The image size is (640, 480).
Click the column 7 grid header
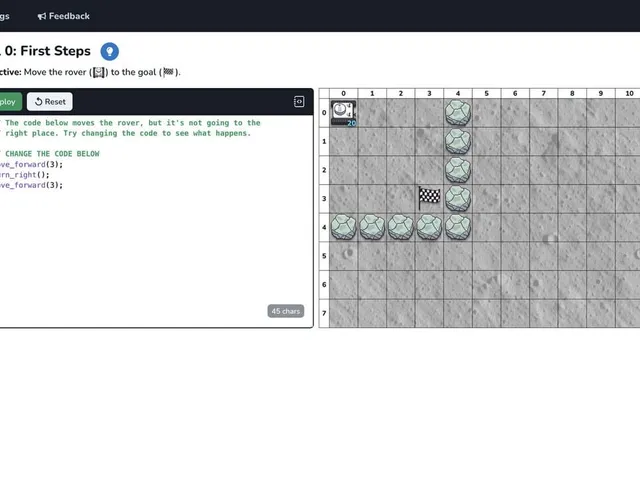(544, 93)
